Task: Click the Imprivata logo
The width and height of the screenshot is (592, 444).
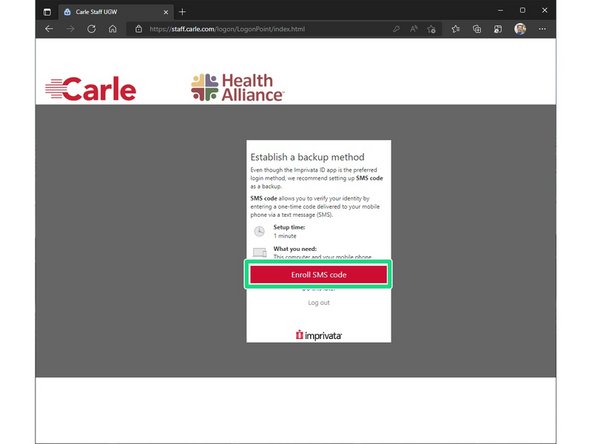Action: (x=319, y=335)
